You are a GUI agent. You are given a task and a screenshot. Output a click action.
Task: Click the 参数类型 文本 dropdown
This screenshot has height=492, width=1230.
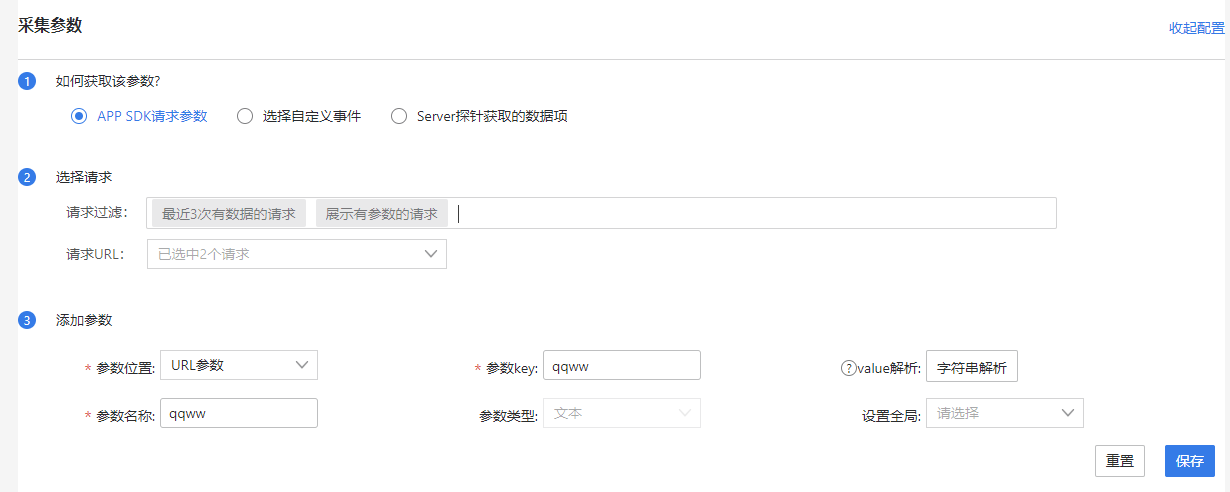[621, 413]
